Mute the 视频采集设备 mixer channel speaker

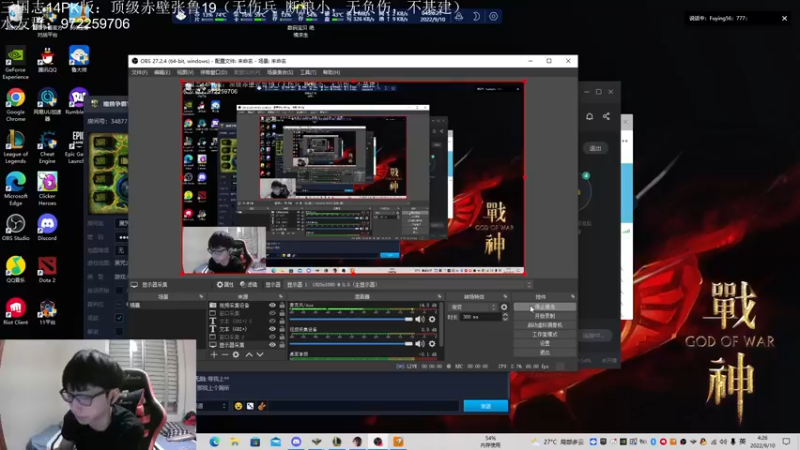419,344
